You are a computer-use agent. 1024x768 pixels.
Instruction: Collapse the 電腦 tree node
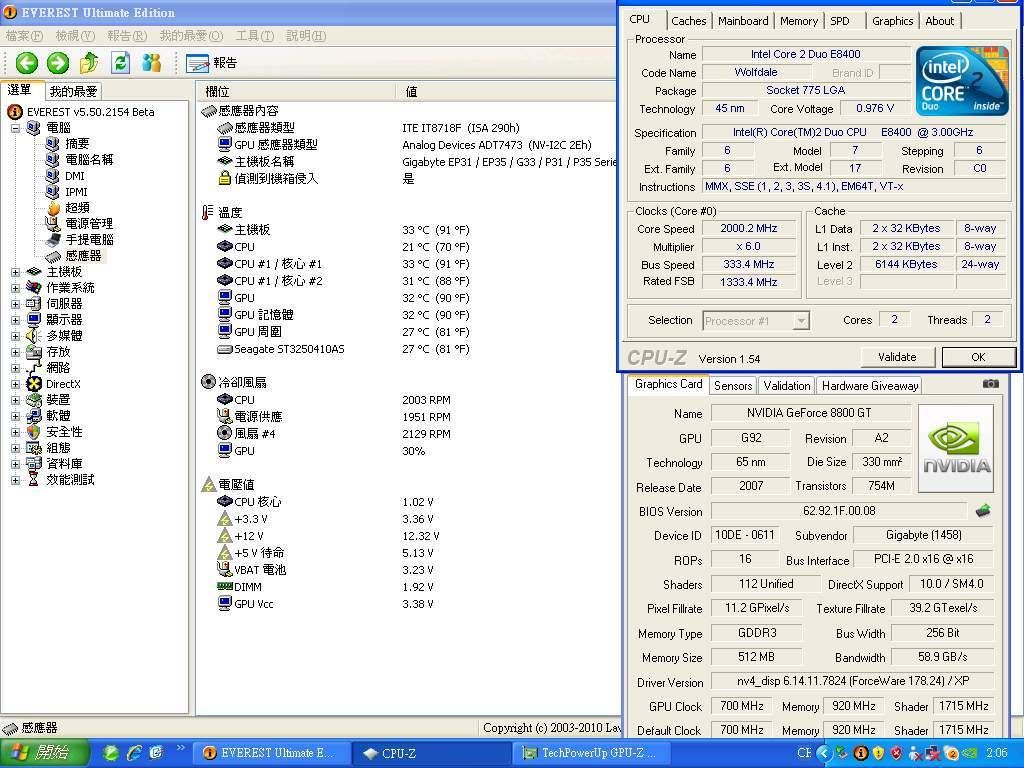click(x=16, y=128)
